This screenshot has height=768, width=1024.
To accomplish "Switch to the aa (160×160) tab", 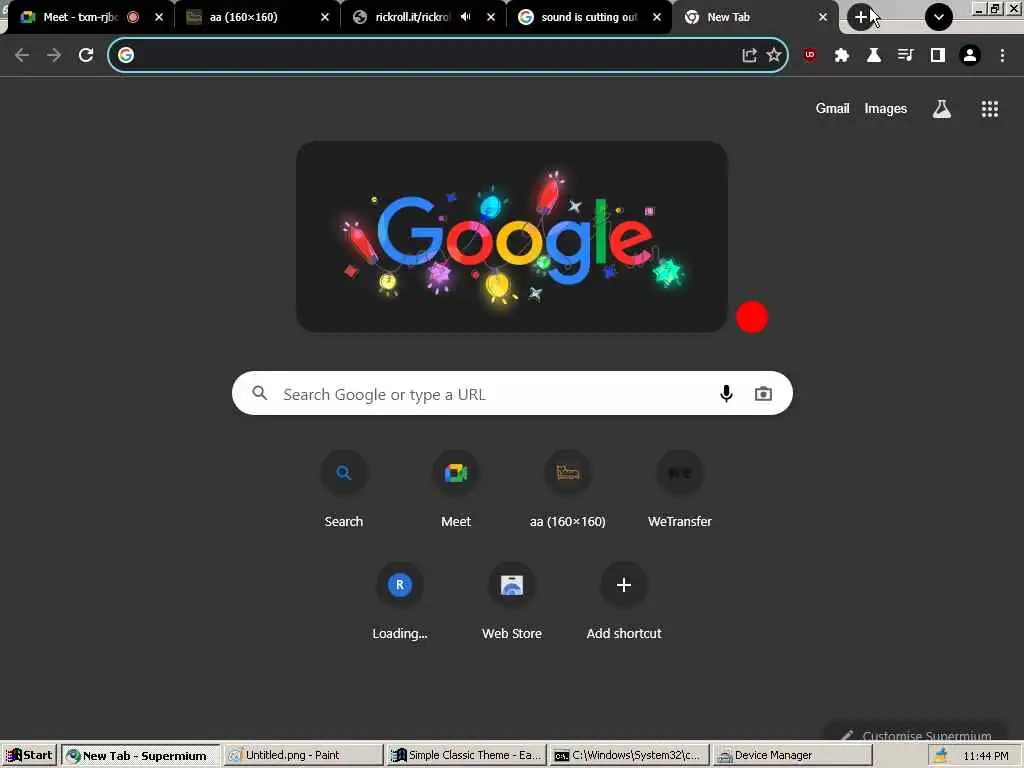I will 244,17.
